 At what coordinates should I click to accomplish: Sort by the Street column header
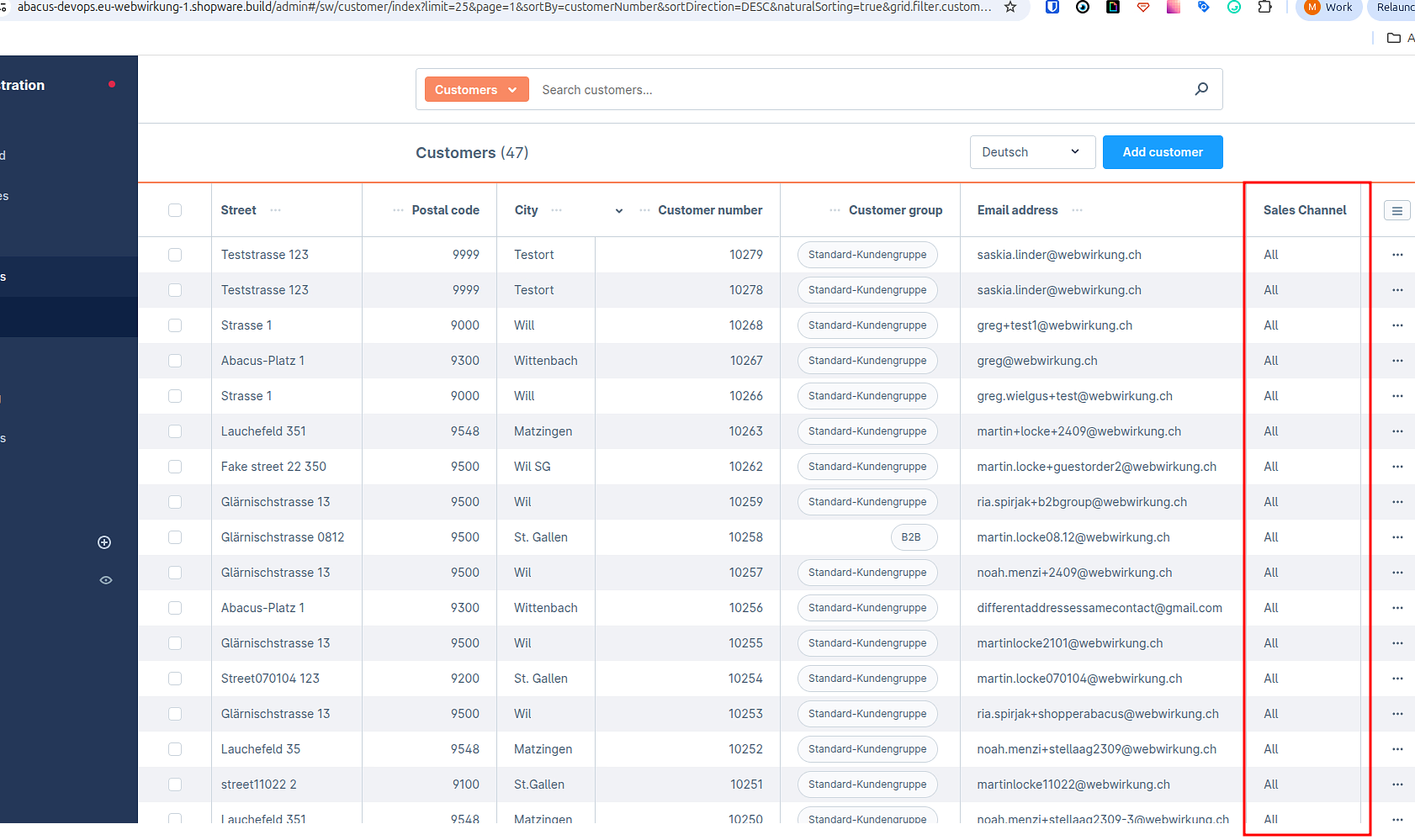(x=238, y=210)
